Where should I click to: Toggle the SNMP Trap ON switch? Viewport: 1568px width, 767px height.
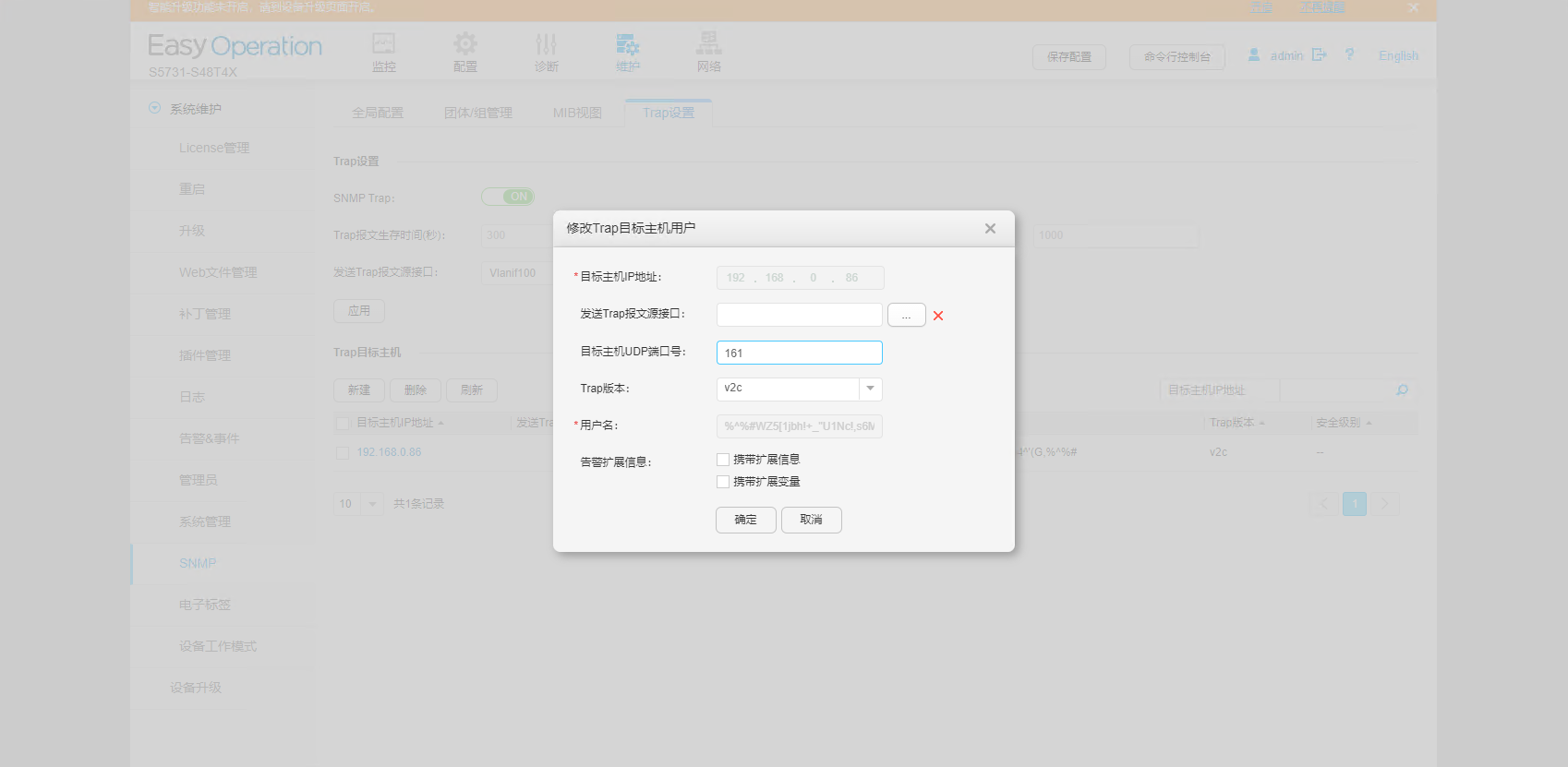pos(508,197)
